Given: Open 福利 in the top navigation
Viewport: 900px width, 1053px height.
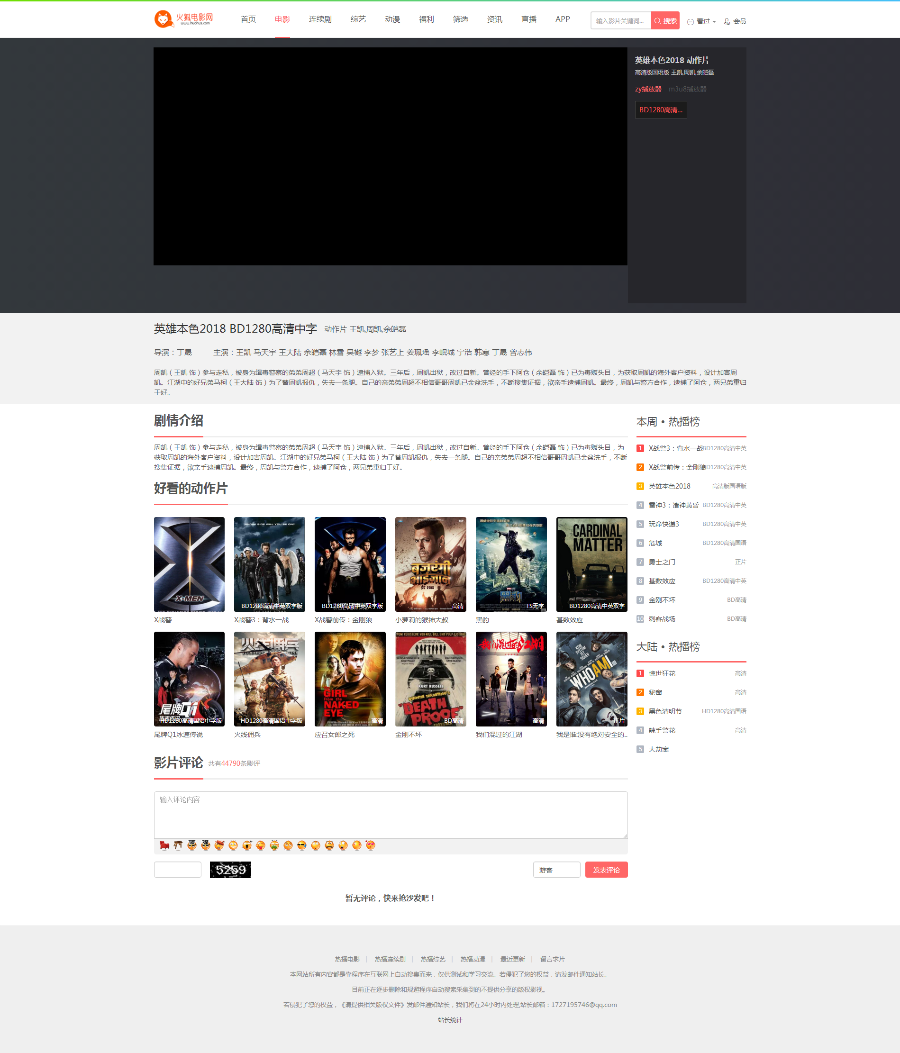Looking at the screenshot, I should [426, 19].
